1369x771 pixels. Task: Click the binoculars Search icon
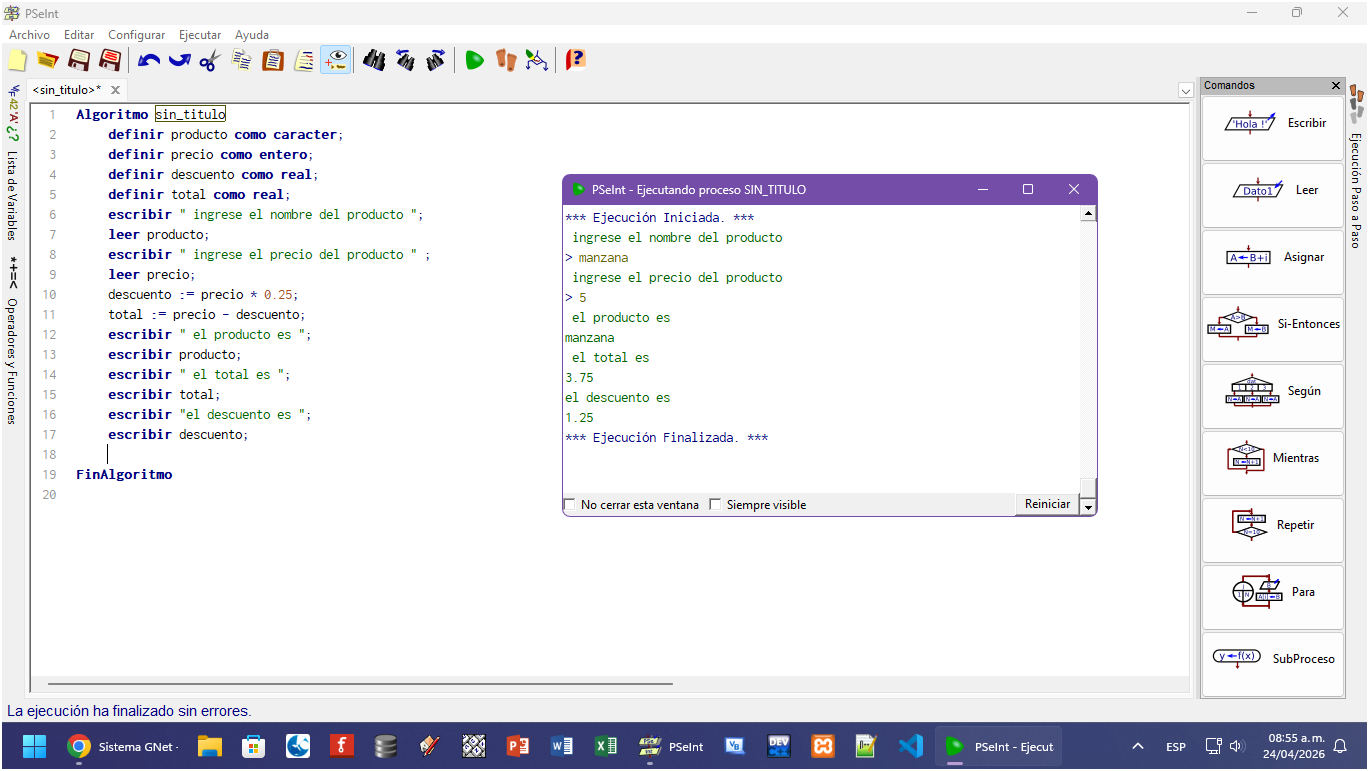click(374, 60)
